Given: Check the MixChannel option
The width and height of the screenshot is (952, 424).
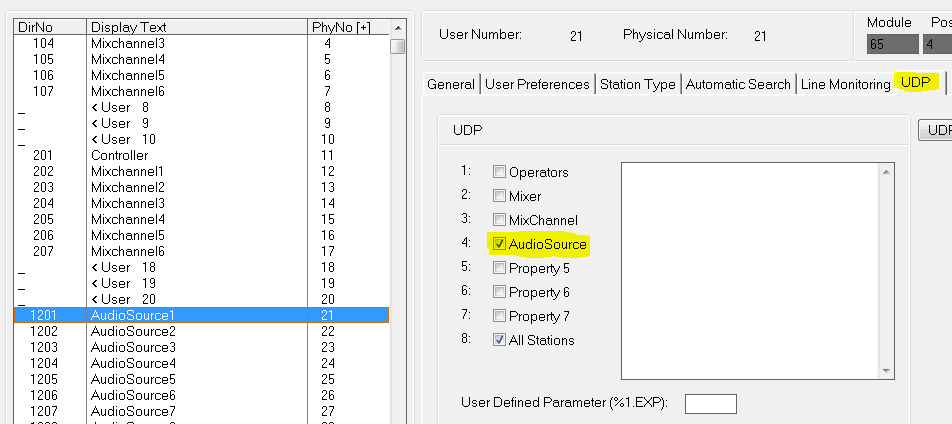Looking at the screenshot, I should click(x=500, y=220).
